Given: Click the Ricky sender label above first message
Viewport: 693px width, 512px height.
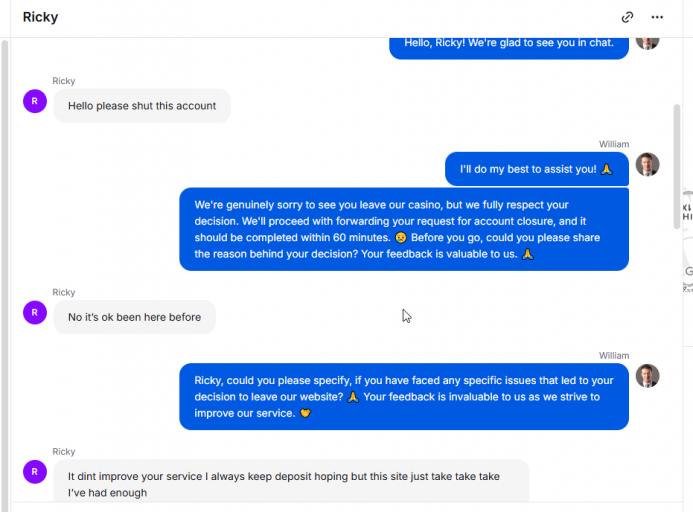Looking at the screenshot, I should click(64, 81).
